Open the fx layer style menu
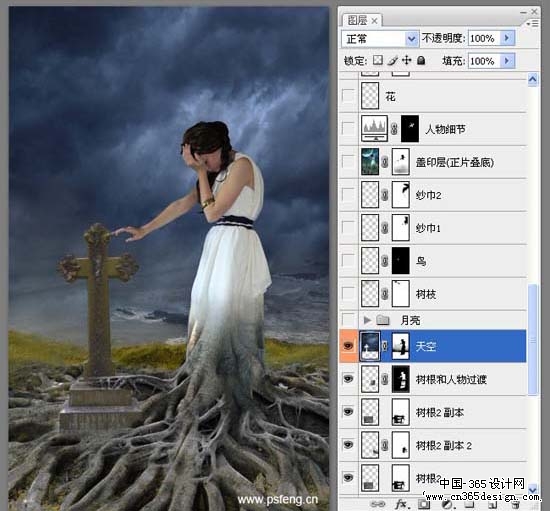The height and width of the screenshot is (511, 550). point(401,504)
